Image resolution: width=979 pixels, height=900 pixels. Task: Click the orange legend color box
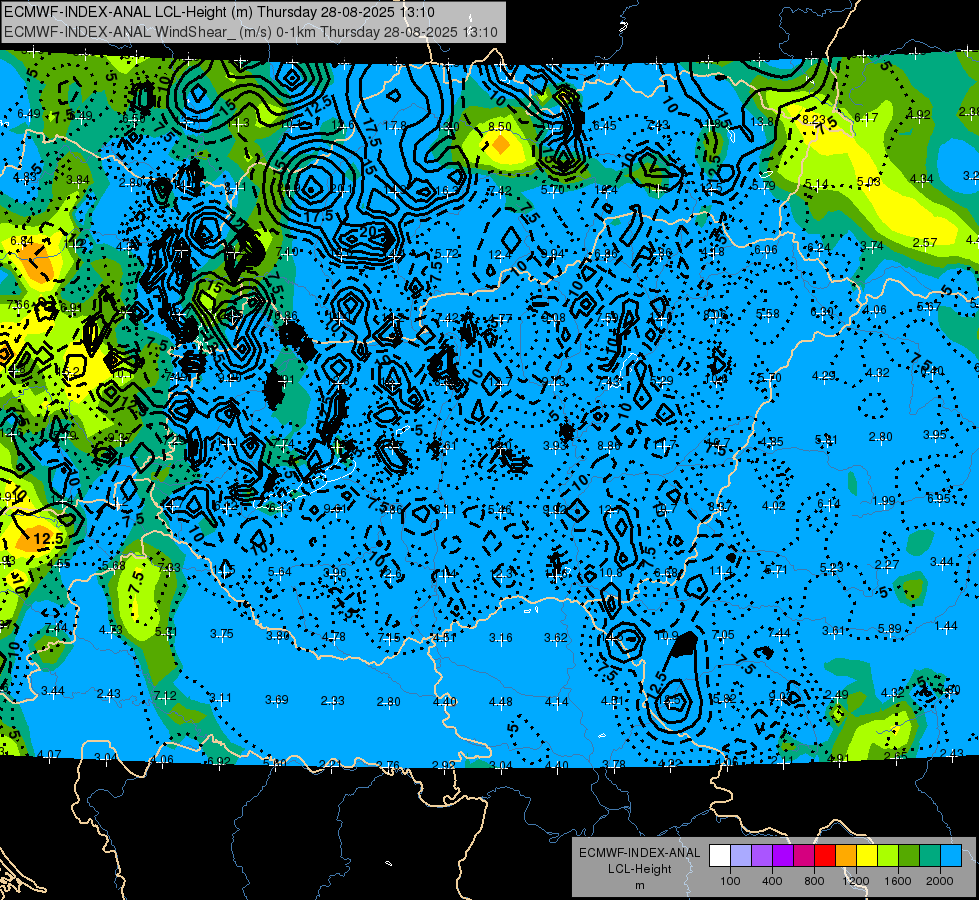[846, 856]
